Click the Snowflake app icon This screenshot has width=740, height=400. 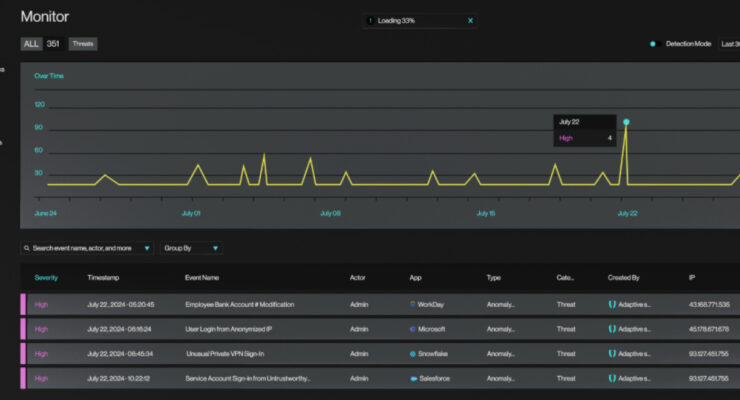[x=413, y=354]
